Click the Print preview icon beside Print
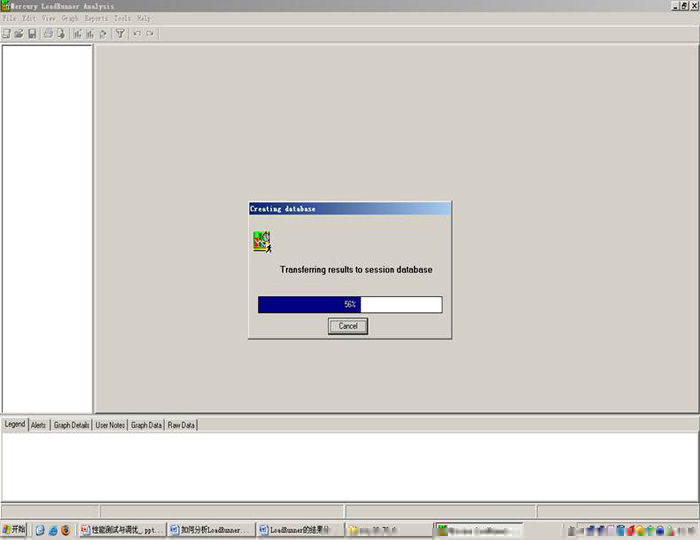 (x=61, y=33)
